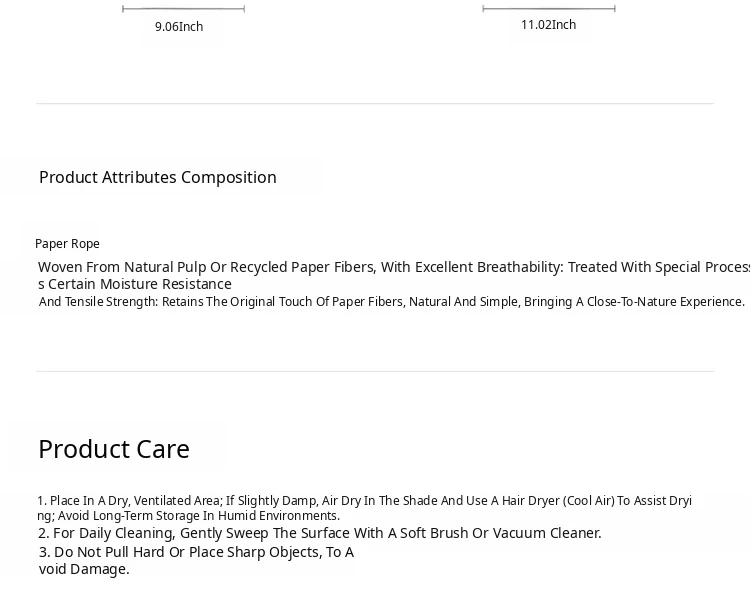Click the words 'Hair Dryer (Cool Air)'
Viewport: 750px width, 614px height.
pos(558,501)
